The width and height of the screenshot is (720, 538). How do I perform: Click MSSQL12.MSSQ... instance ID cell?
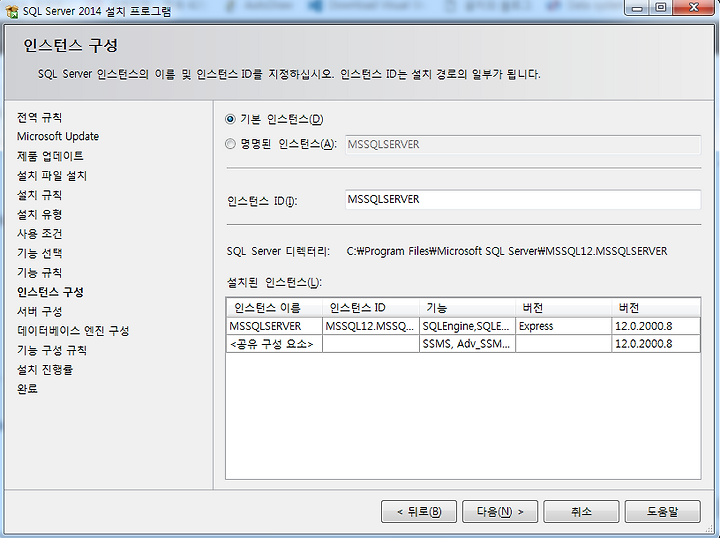point(371,326)
